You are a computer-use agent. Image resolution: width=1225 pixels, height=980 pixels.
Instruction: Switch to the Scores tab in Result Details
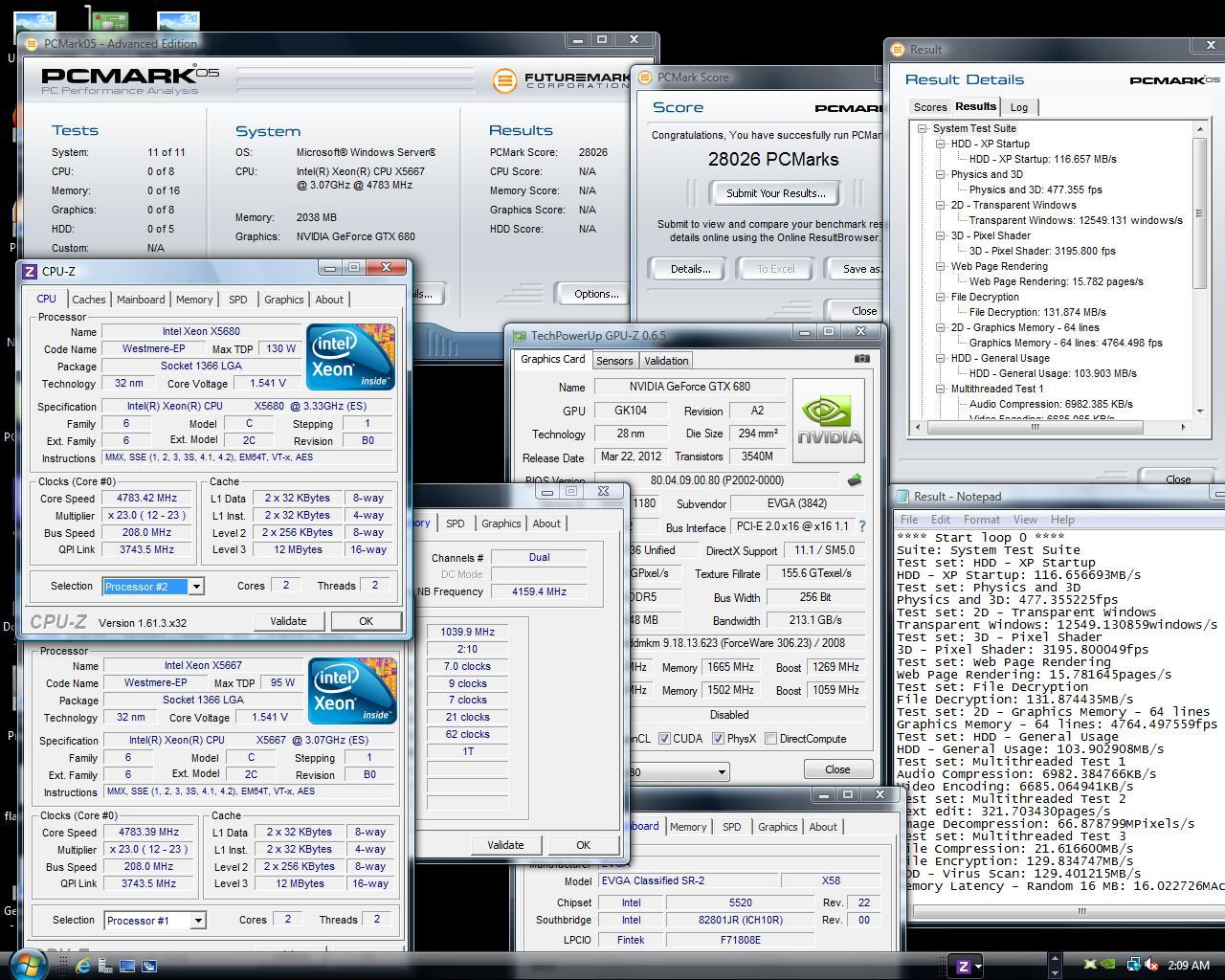930,107
